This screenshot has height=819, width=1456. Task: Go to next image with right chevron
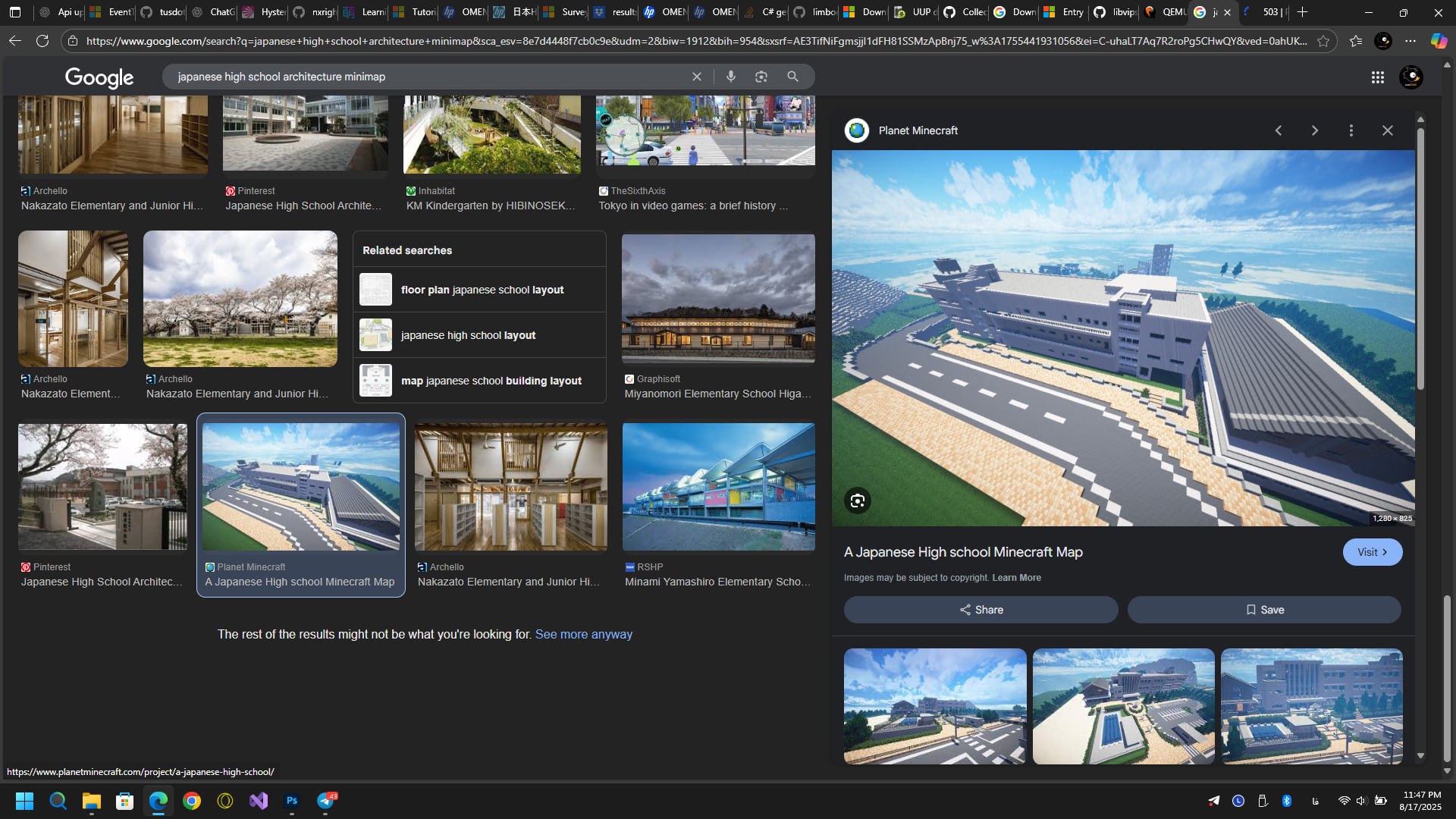(1314, 130)
